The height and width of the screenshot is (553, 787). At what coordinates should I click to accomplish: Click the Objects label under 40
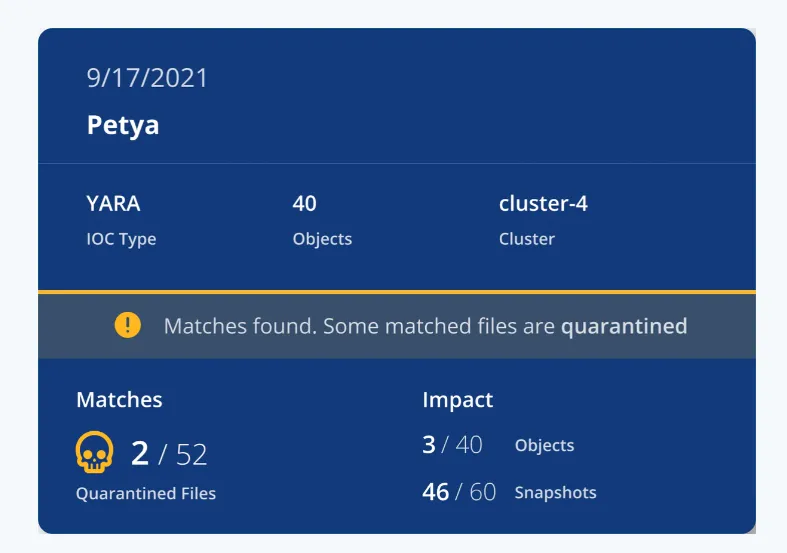pyautogui.click(x=322, y=239)
